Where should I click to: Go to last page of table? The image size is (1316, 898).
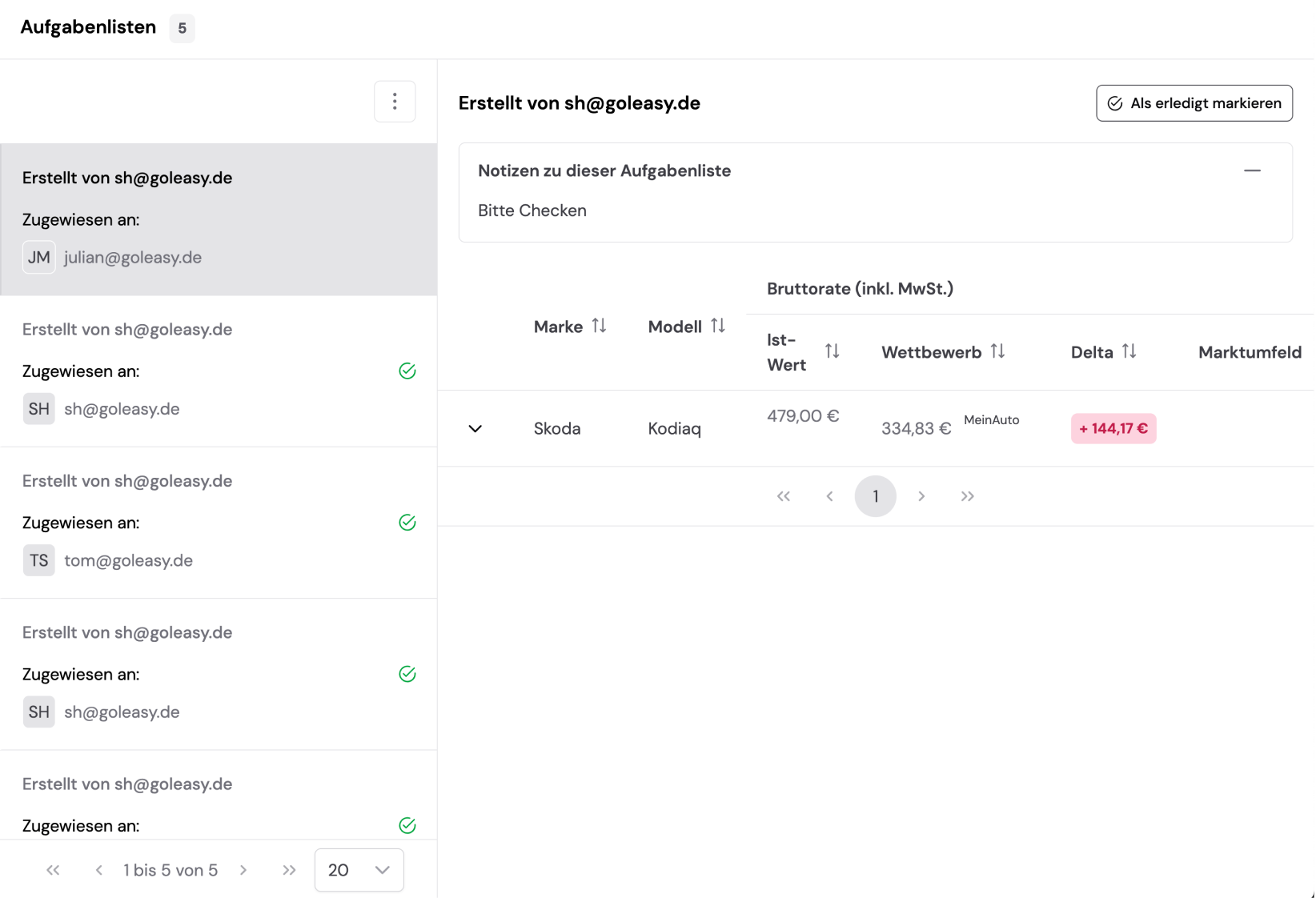click(967, 496)
